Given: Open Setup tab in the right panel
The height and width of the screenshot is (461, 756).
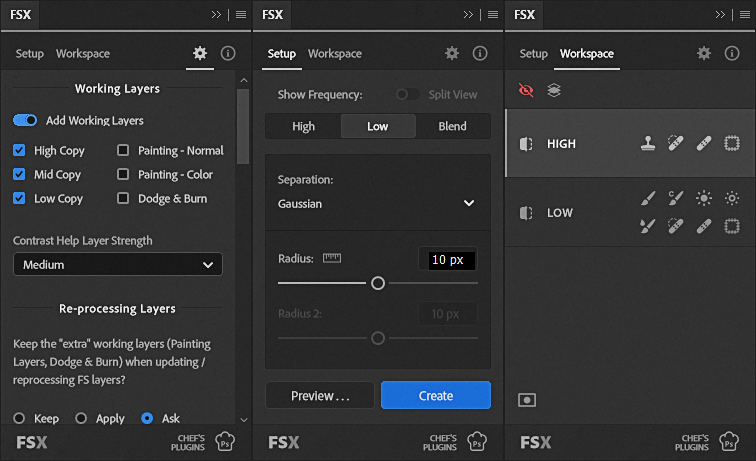Looking at the screenshot, I should [x=533, y=53].
